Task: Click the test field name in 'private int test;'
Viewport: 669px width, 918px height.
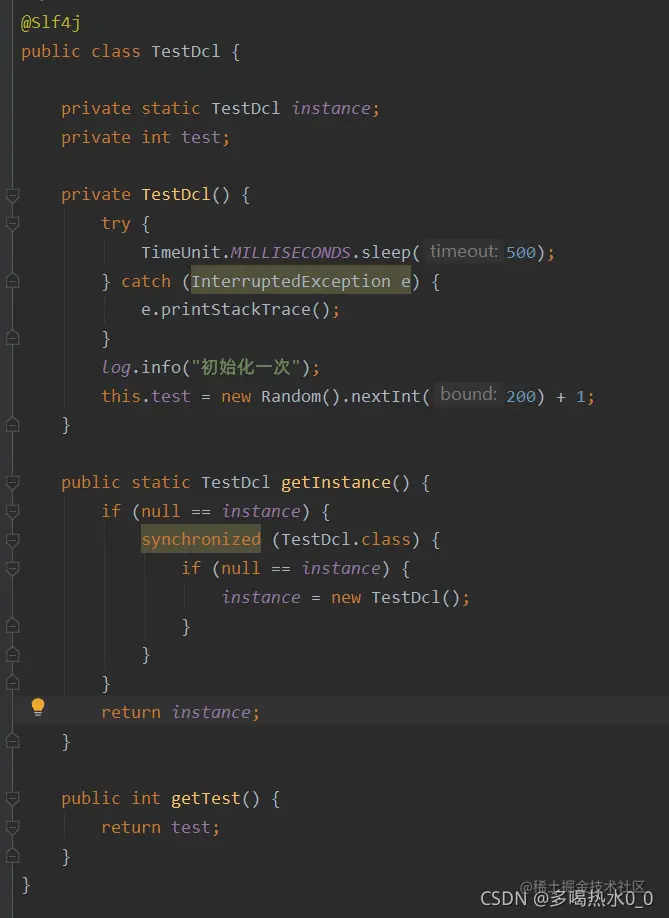Action: [x=201, y=137]
